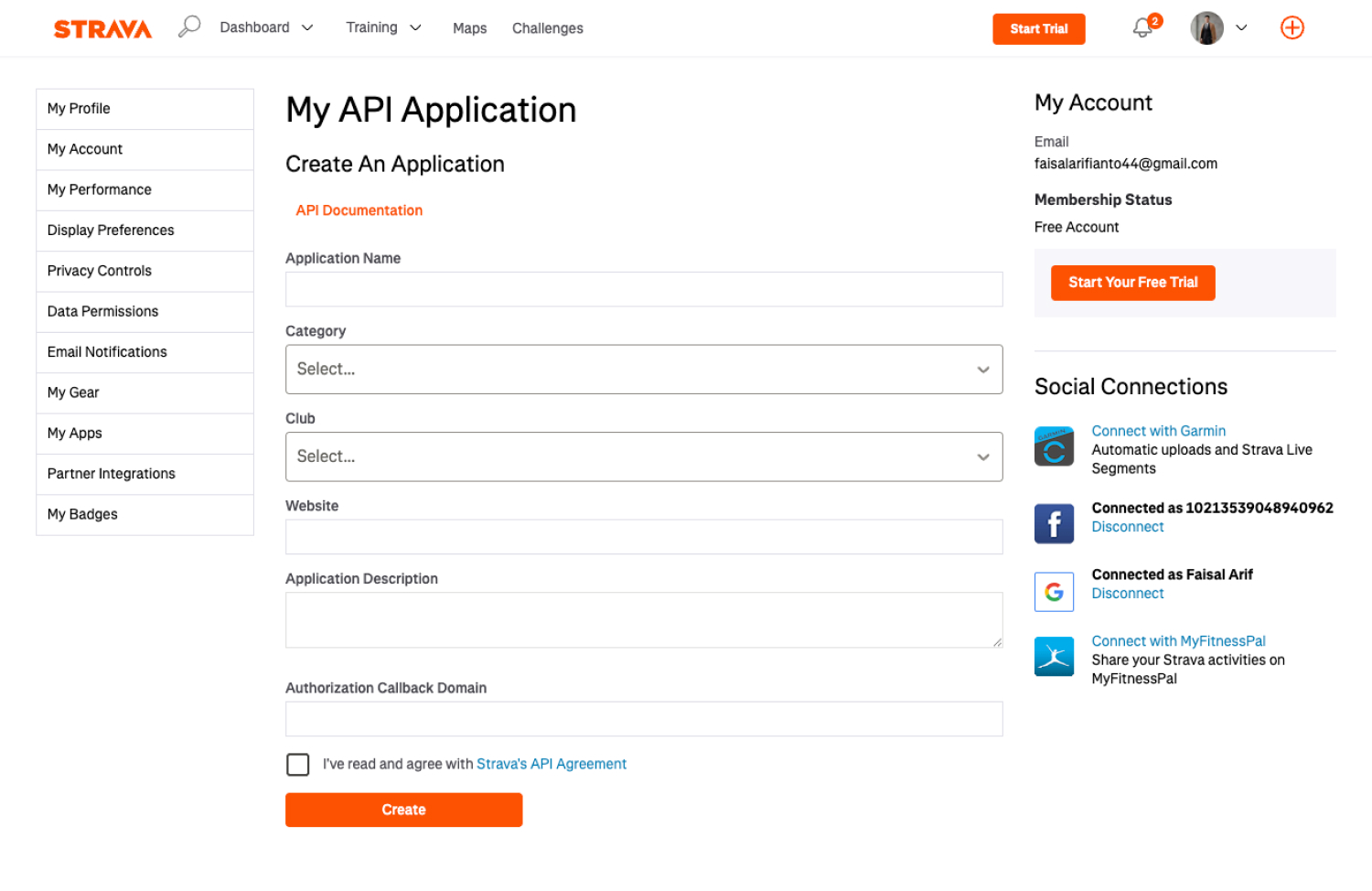Click the Start Trial button
Image resolution: width=1372 pixels, height=891 pixels.
(x=1039, y=29)
